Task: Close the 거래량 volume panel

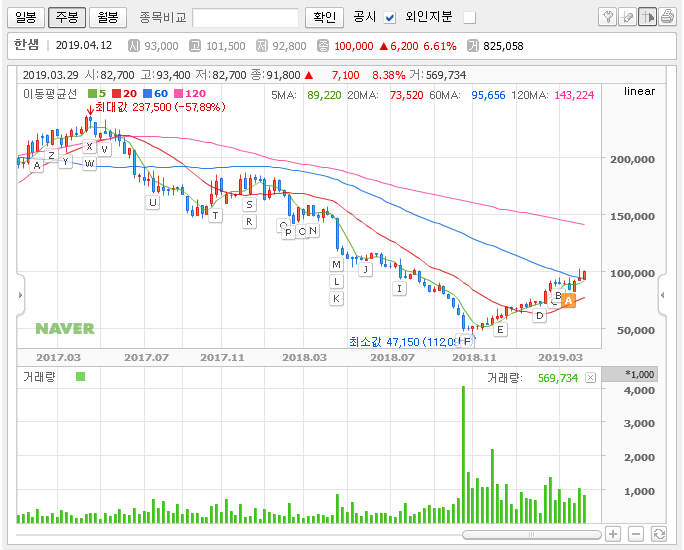Action: tap(590, 378)
